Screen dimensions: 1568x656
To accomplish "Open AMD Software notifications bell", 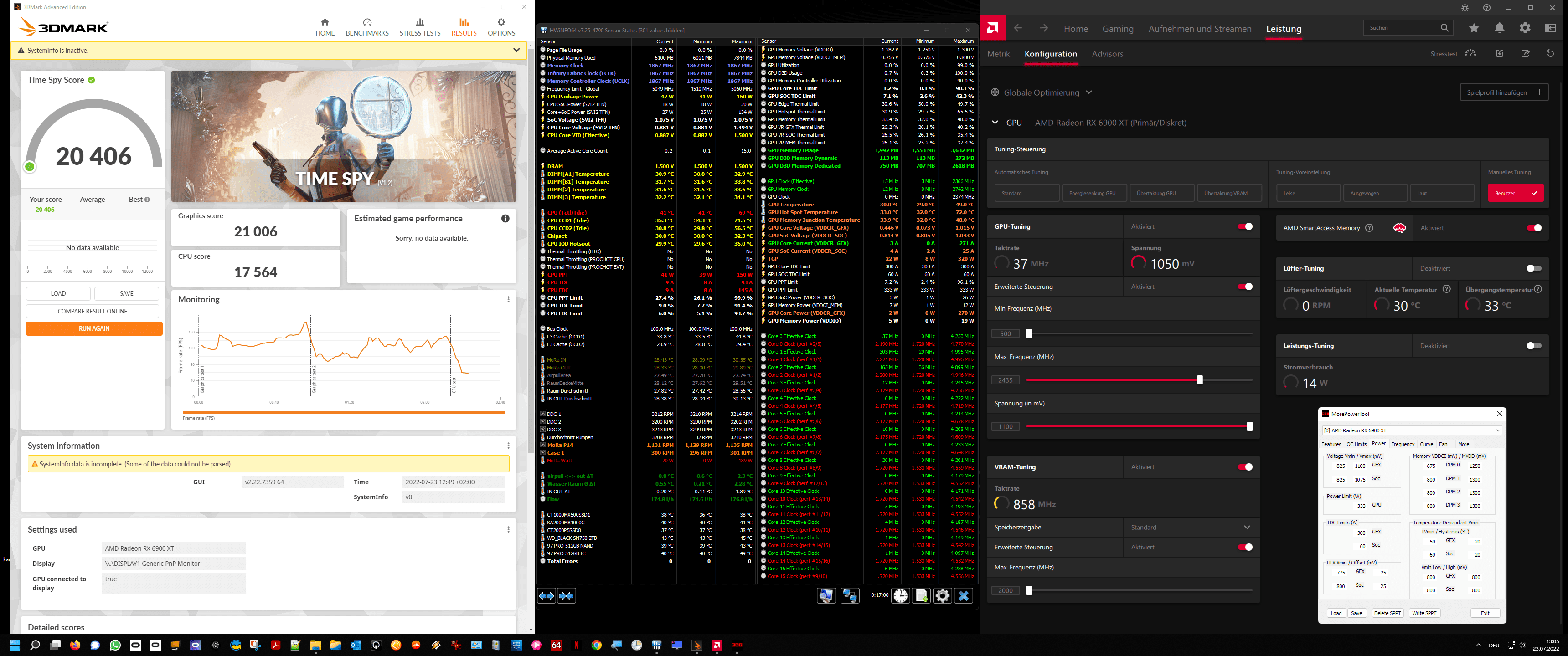I will (1499, 28).
